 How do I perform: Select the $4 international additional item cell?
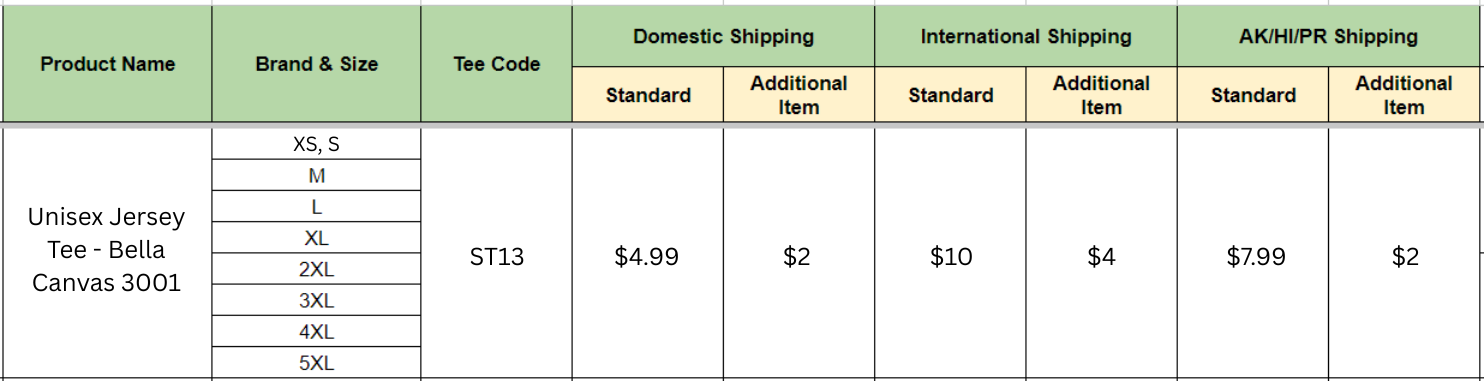coord(1101,256)
